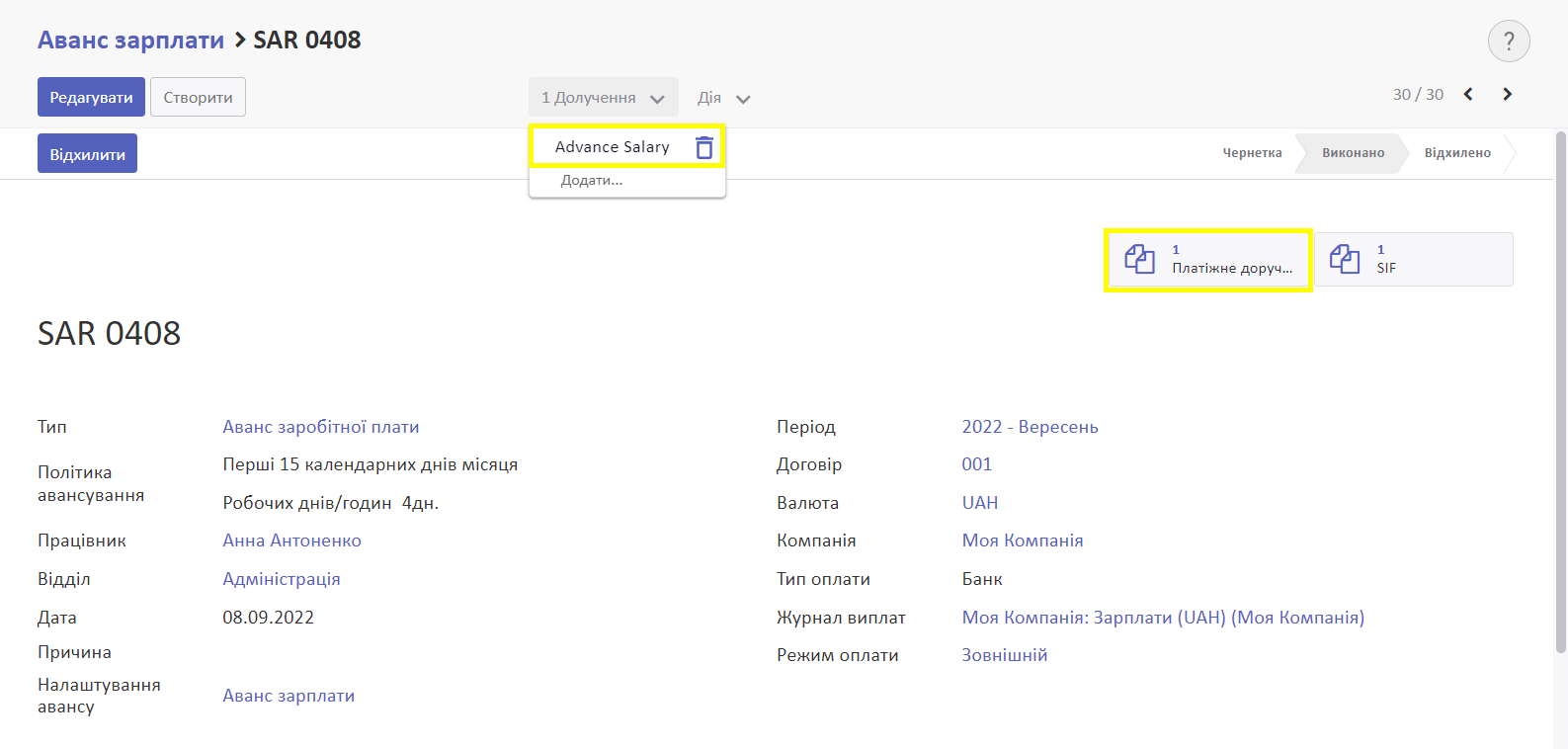Image resolution: width=1568 pixels, height=749 pixels.
Task: Go to the next record arrow
Action: [1507, 95]
